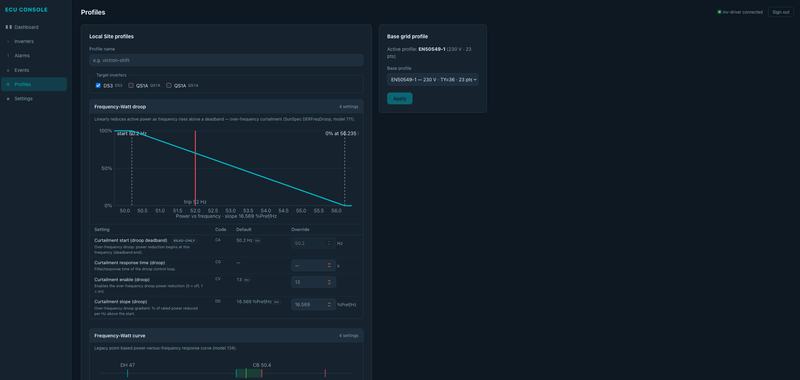Image resolution: width=800 pixels, height=380 pixels.
Task: Click the Local Site profiles heading
Action: (112, 37)
